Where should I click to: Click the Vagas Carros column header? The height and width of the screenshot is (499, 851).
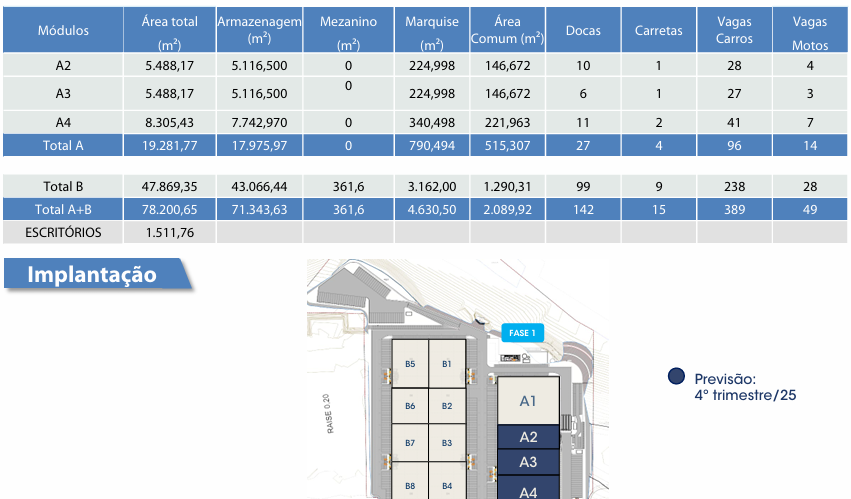coord(735,30)
